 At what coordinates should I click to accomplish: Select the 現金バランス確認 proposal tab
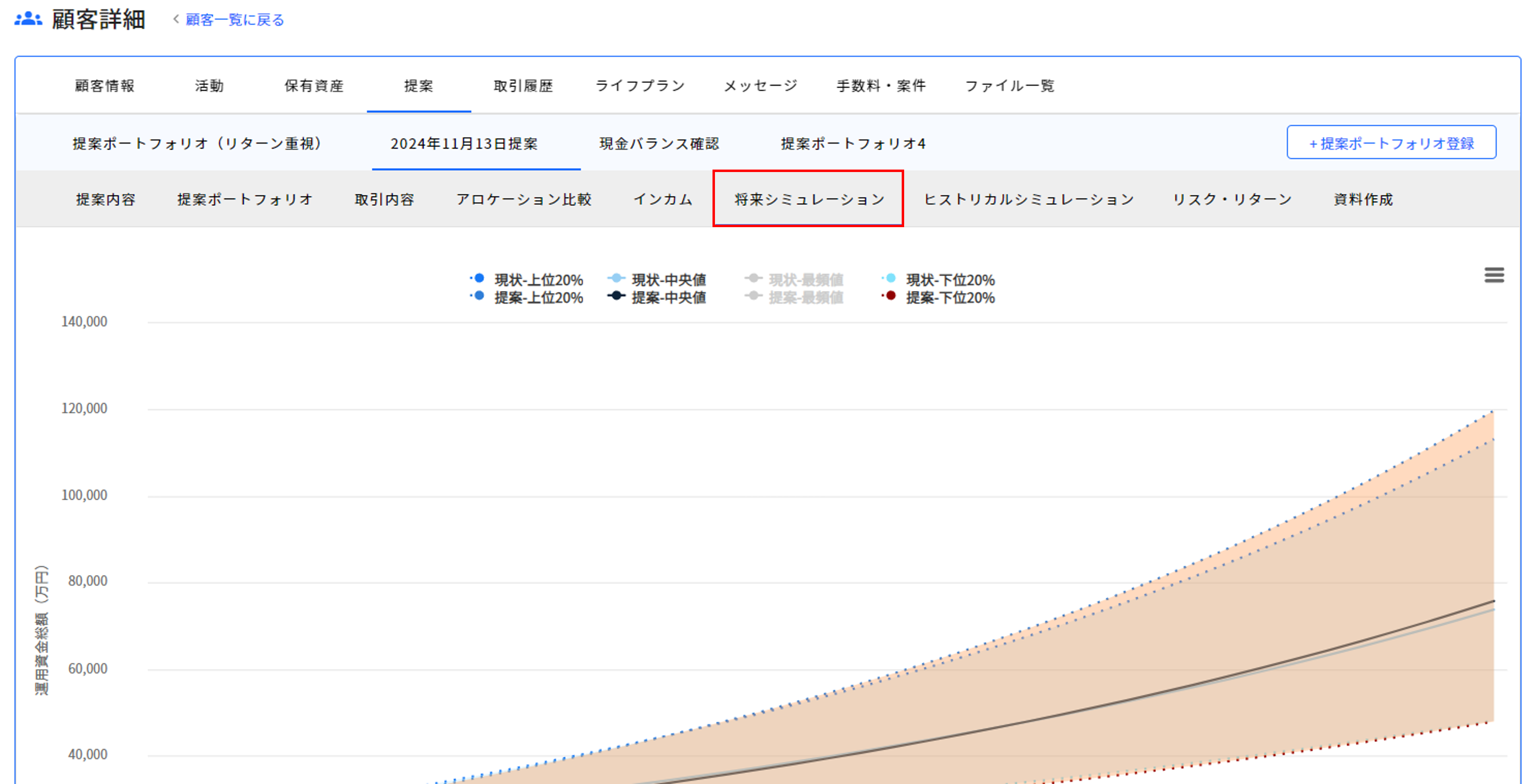click(659, 143)
